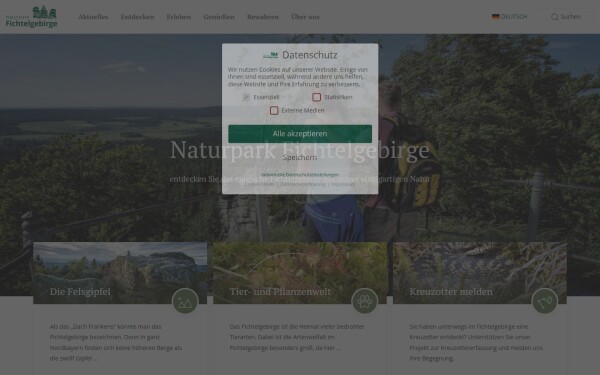Click the text beginning 'Das Fichtelgebirge ist die Heimat'
This screenshot has height=375, width=600.
pos(297,337)
